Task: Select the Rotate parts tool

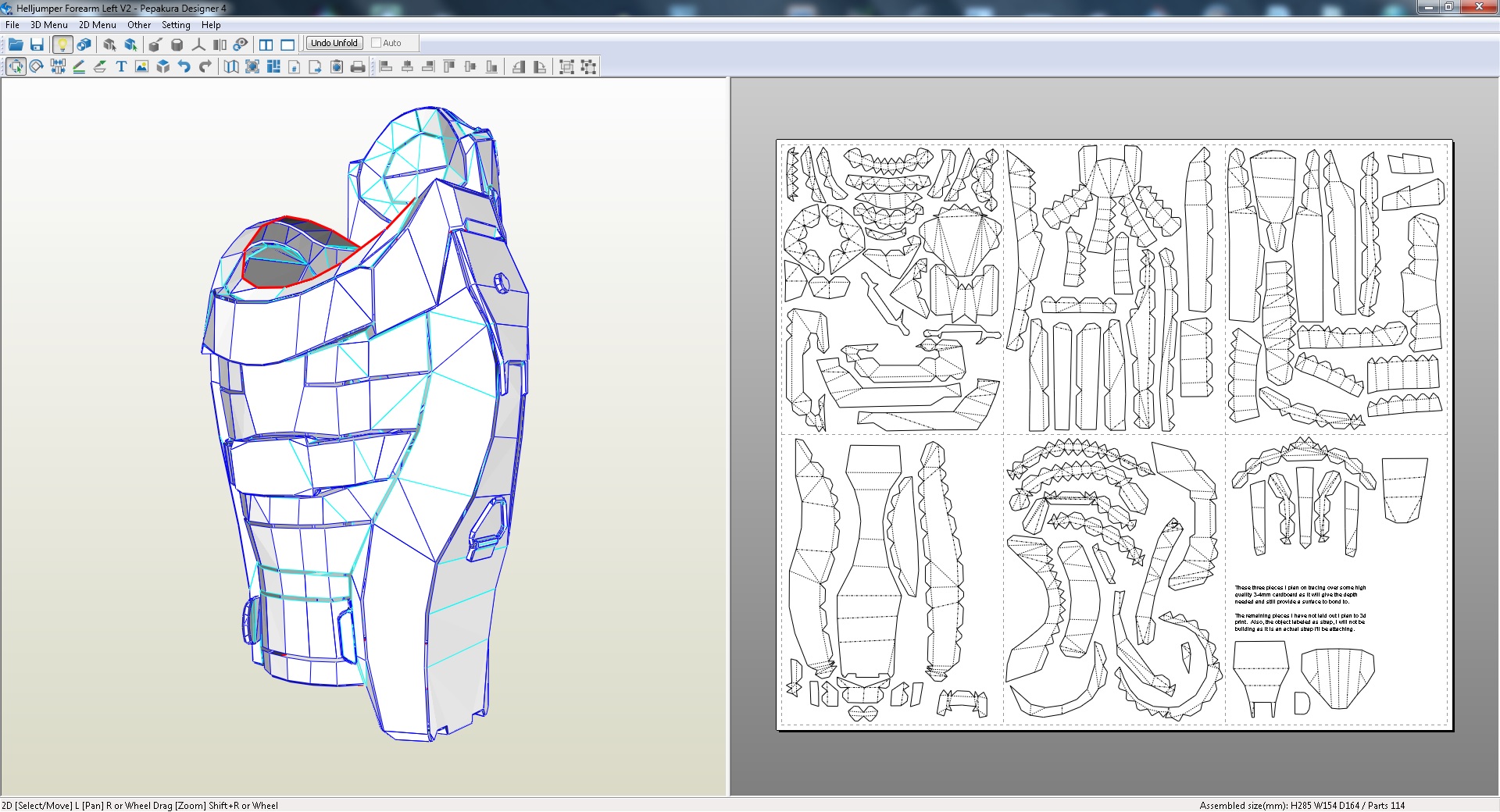Action: (x=36, y=67)
